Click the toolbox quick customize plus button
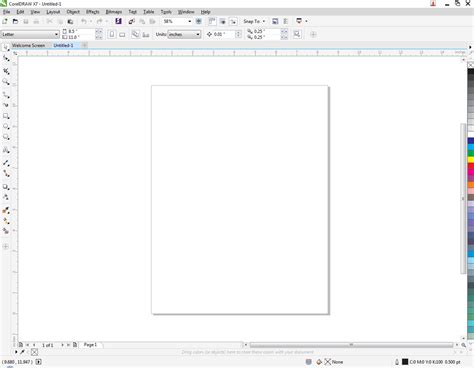 pos(6,247)
